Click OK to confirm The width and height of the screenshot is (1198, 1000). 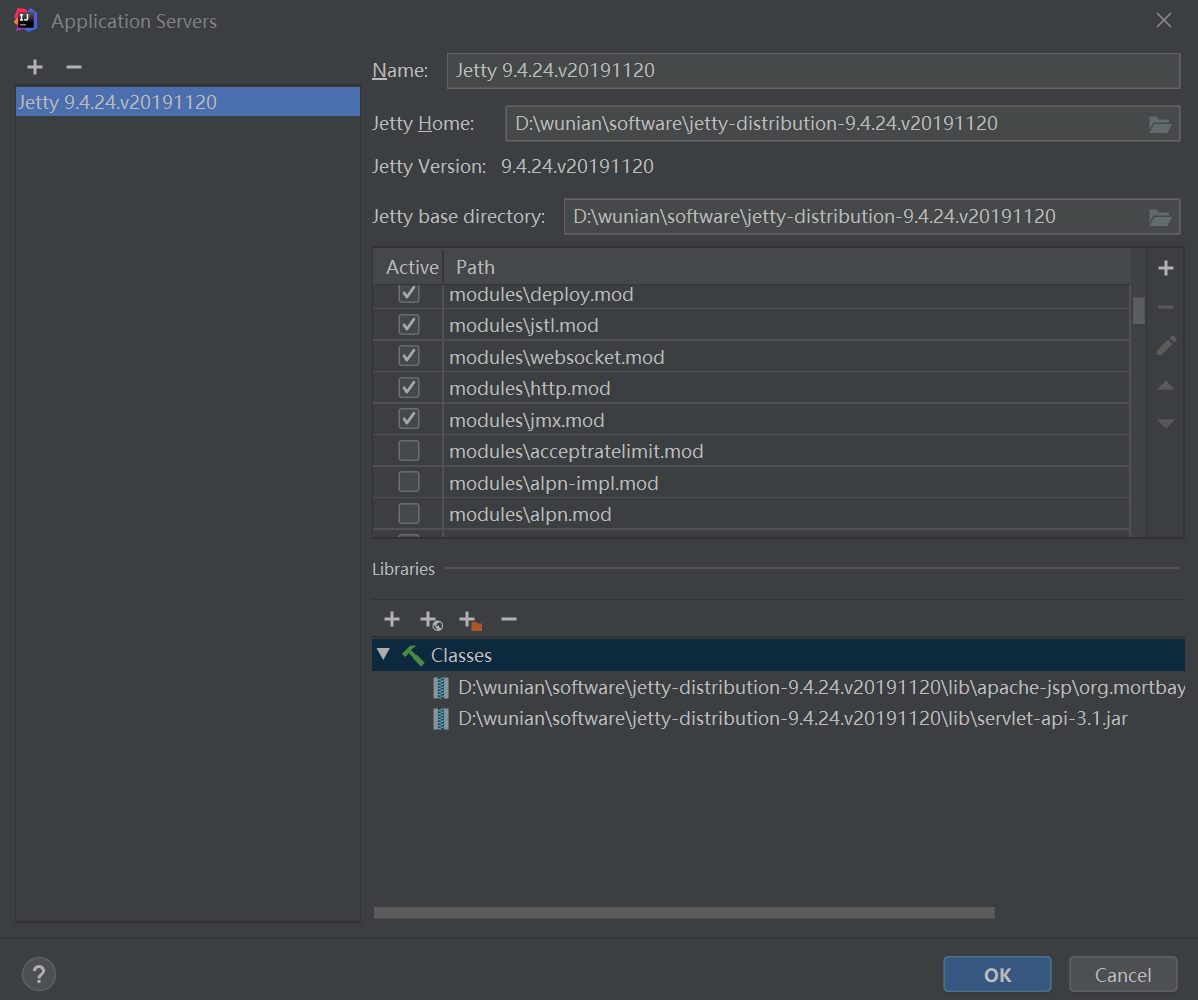(997, 975)
